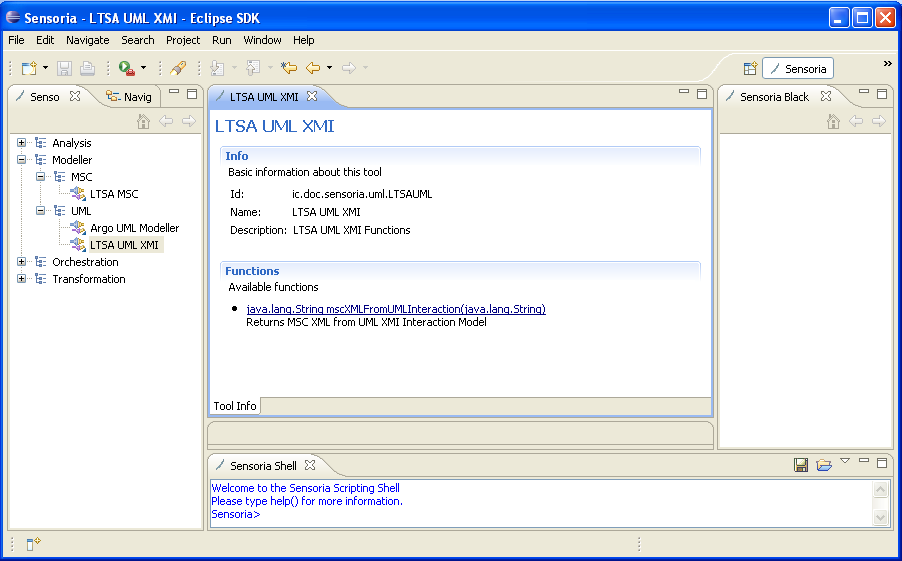
Task: Click Home icon in Senso view
Action: coord(143,121)
